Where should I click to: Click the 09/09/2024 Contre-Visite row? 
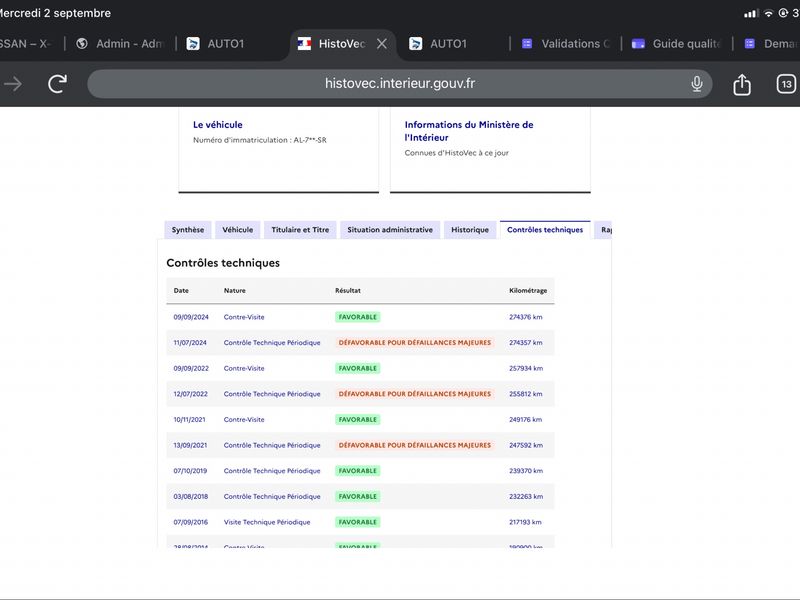point(360,317)
